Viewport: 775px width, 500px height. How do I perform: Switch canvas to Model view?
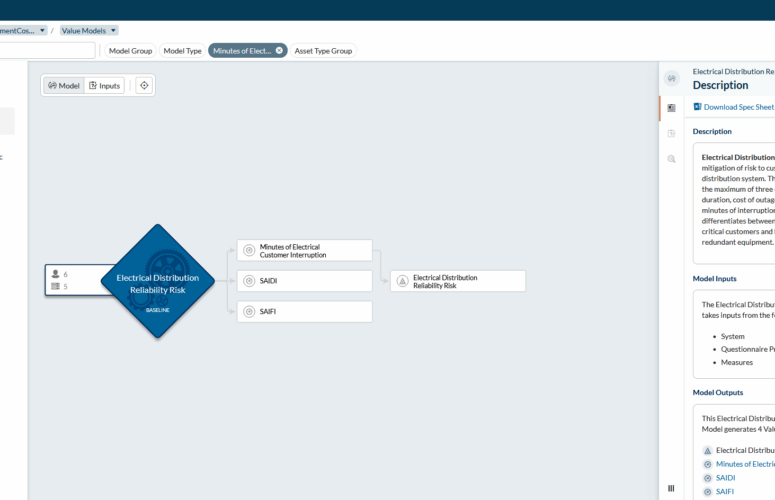[63, 86]
